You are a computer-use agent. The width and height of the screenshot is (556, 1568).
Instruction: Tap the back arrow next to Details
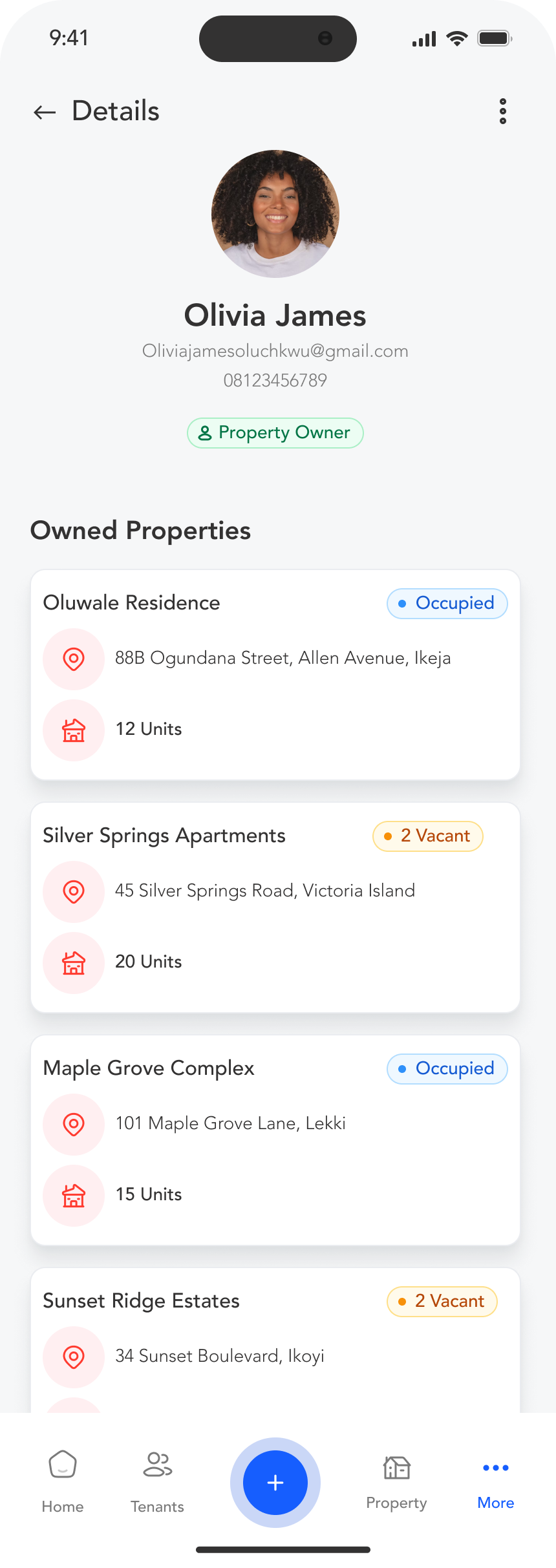pyautogui.click(x=45, y=112)
